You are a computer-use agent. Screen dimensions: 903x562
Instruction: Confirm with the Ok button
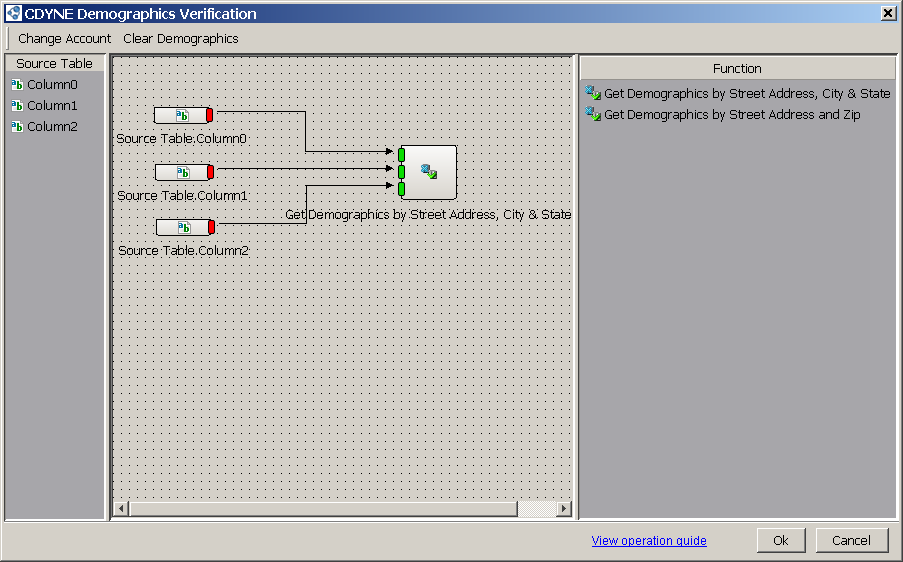(x=781, y=540)
